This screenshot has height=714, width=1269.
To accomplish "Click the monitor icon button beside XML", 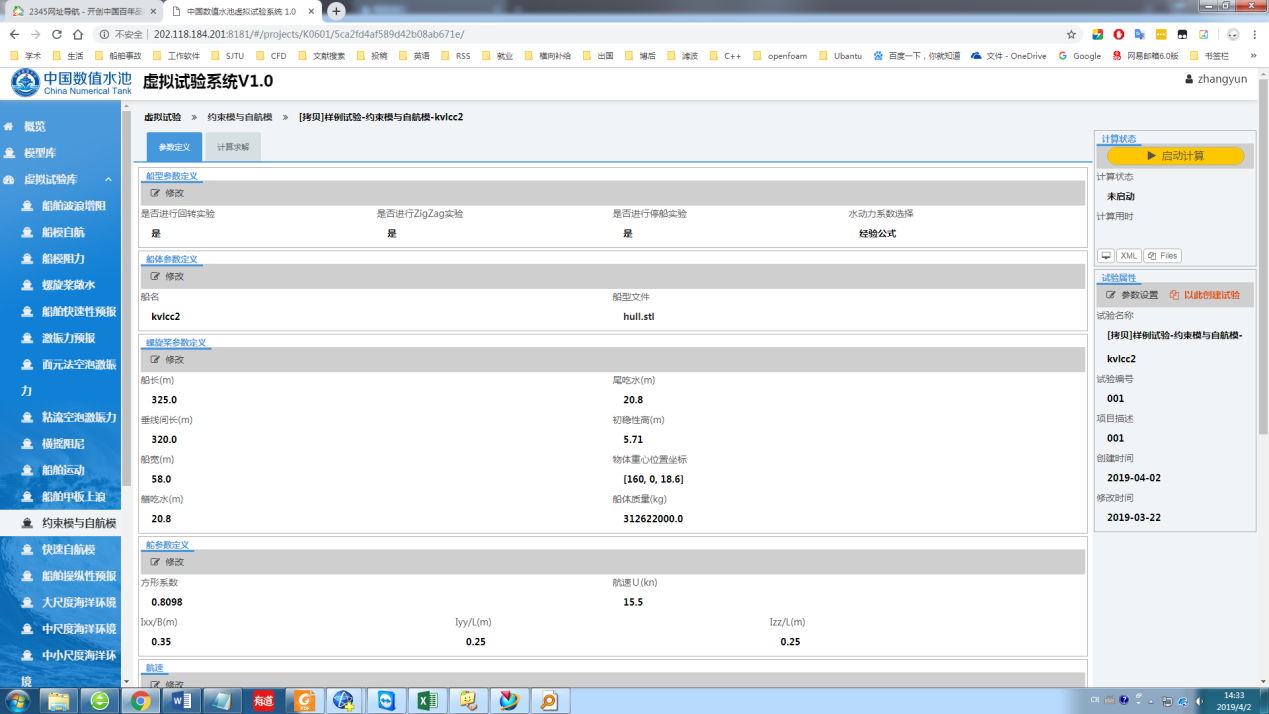I will [1105, 256].
